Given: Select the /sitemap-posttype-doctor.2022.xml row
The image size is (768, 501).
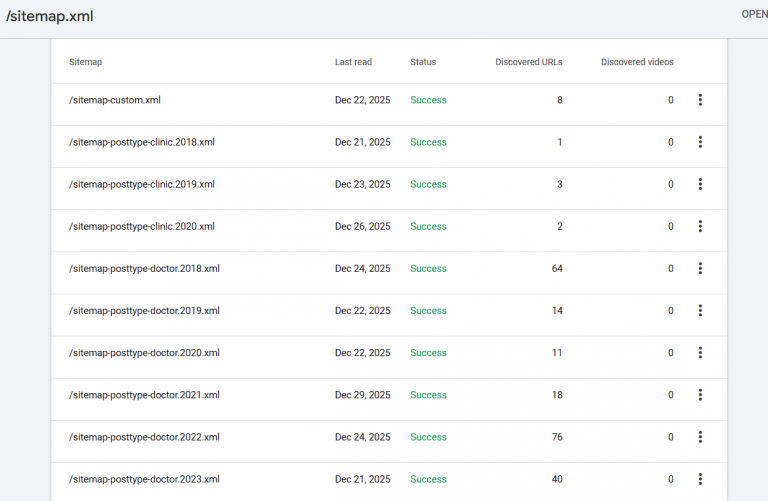Looking at the screenshot, I should click(144, 437).
